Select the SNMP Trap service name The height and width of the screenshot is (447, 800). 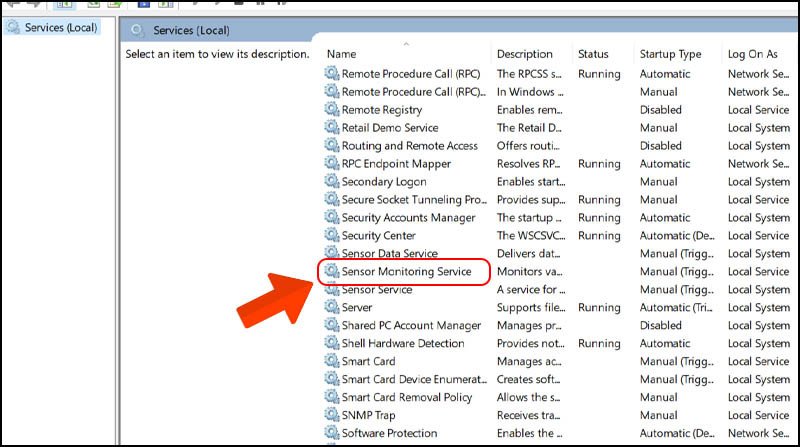368,415
